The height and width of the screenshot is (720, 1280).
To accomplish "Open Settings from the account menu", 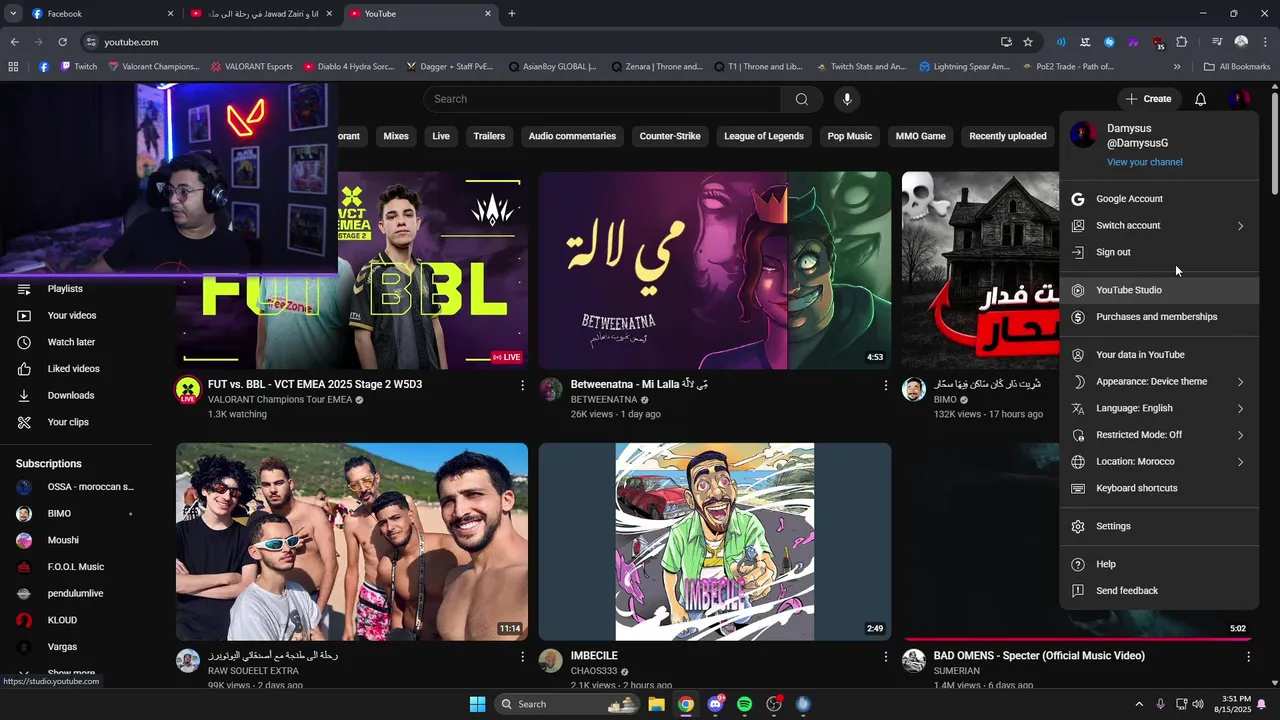I will coord(1159,526).
